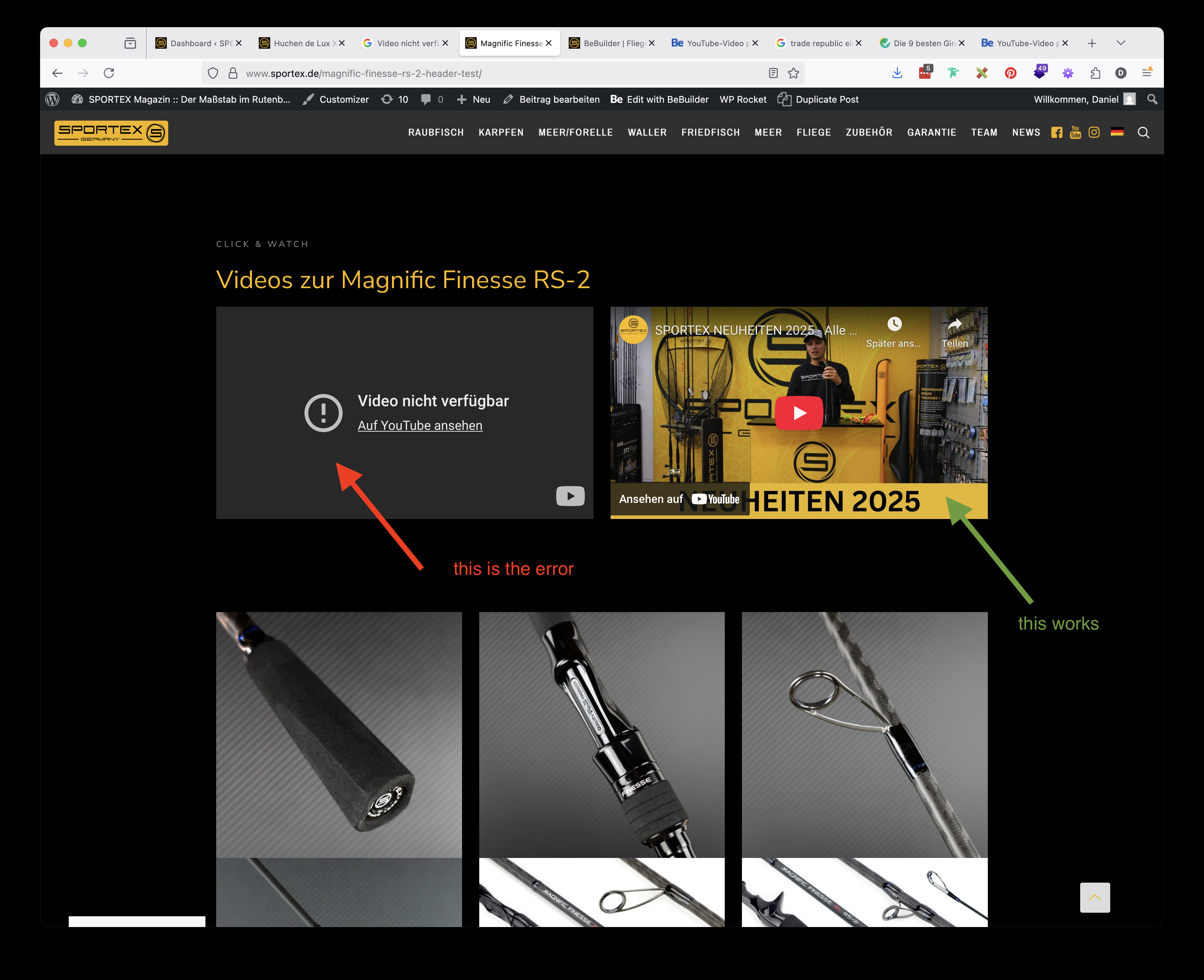Open Firefox application hamburger menu

[x=1147, y=73]
